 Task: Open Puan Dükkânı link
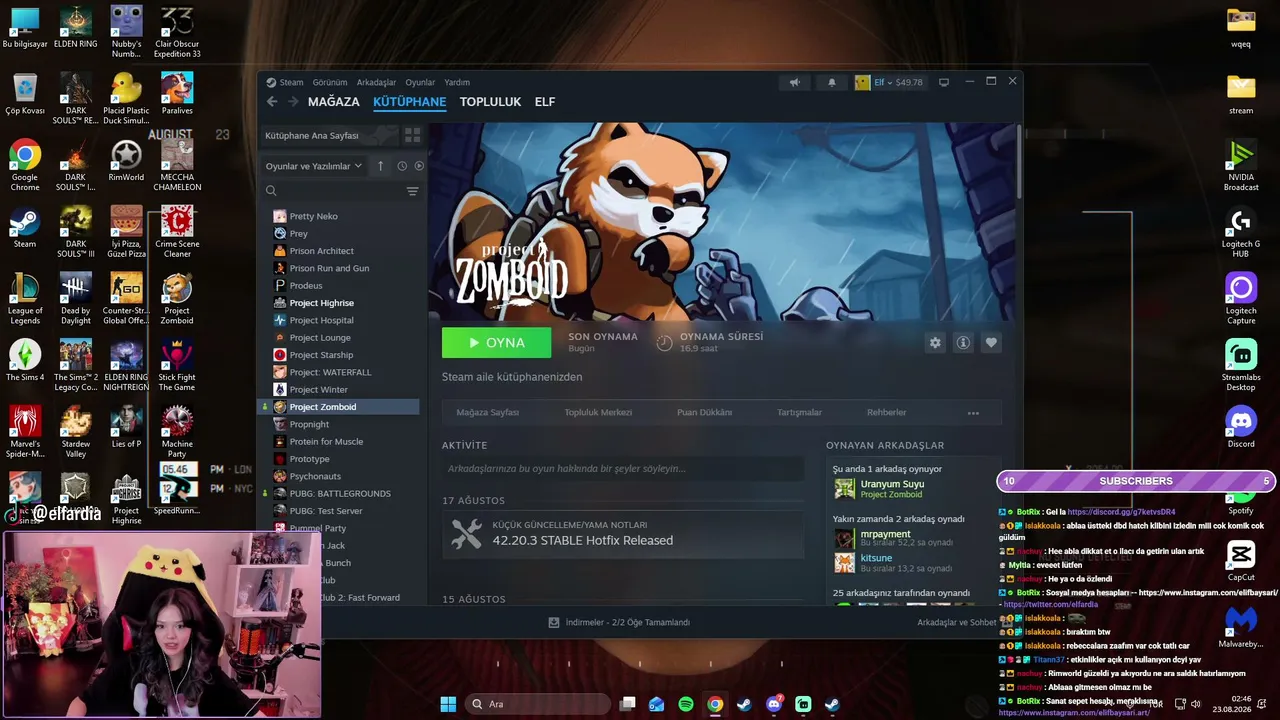[x=705, y=412]
